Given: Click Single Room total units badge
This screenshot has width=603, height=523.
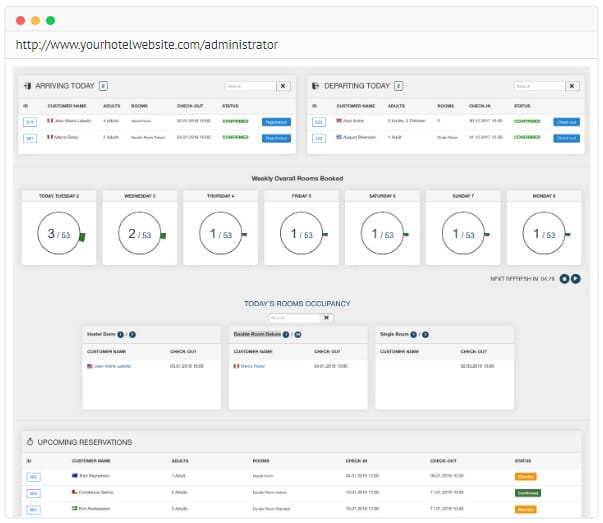Looking at the screenshot, I should [x=425, y=335].
